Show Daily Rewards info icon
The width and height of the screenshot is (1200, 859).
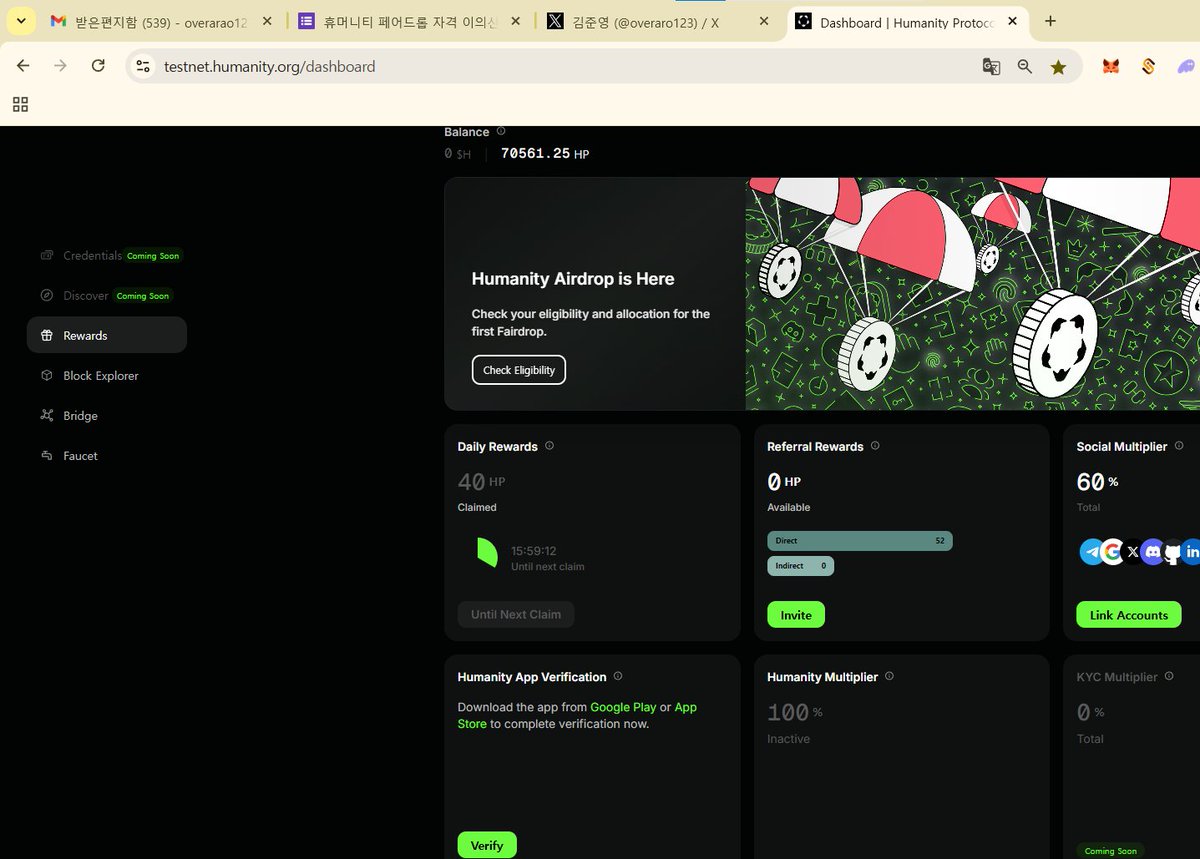549,446
